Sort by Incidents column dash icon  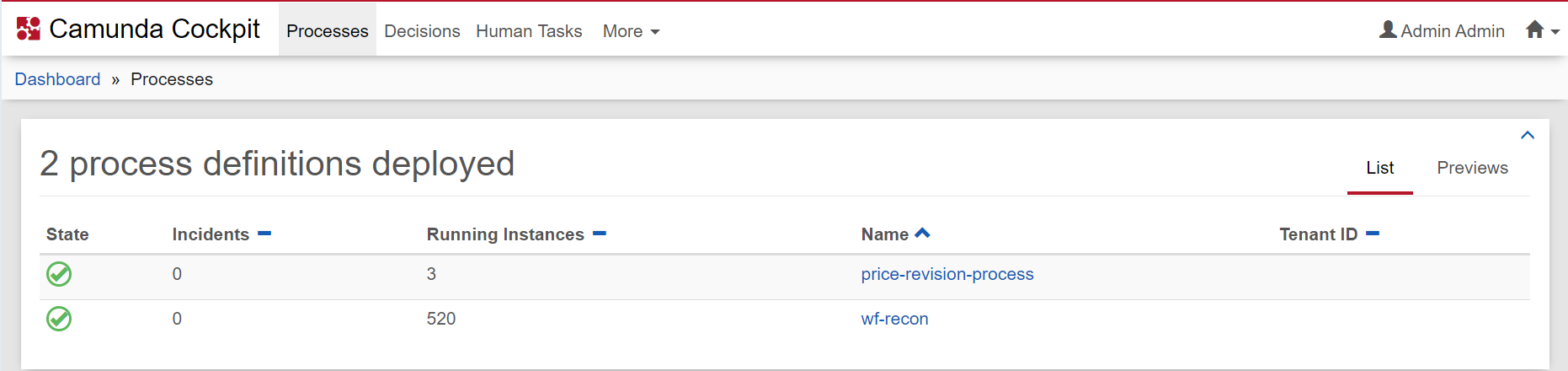click(x=264, y=234)
